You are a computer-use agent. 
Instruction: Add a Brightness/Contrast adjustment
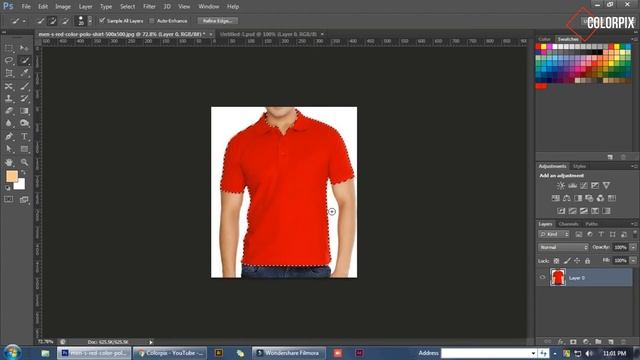(x=561, y=186)
